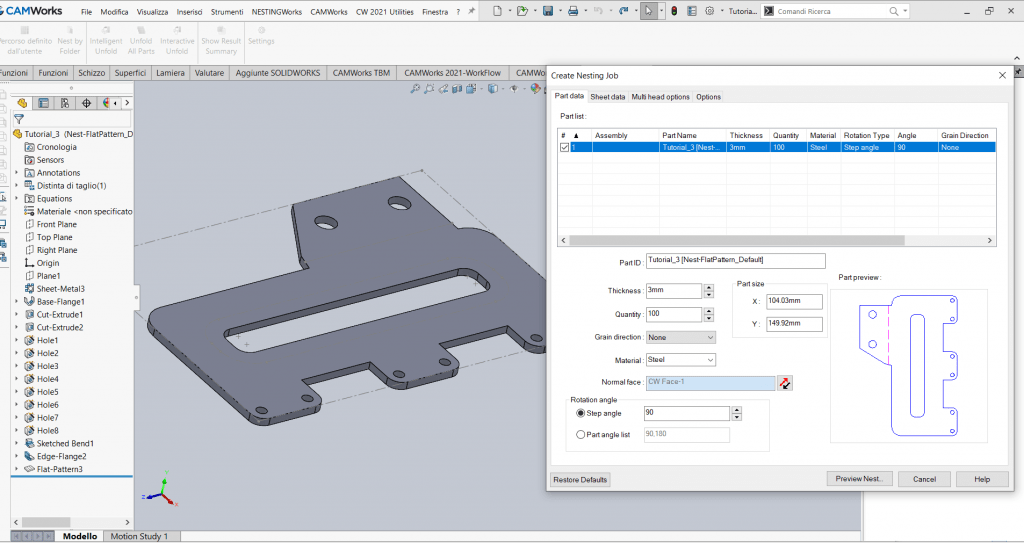Image resolution: width=1024 pixels, height=543 pixels.
Task: Open the FeatureManager design tree tab icon
Action: click(x=22, y=103)
